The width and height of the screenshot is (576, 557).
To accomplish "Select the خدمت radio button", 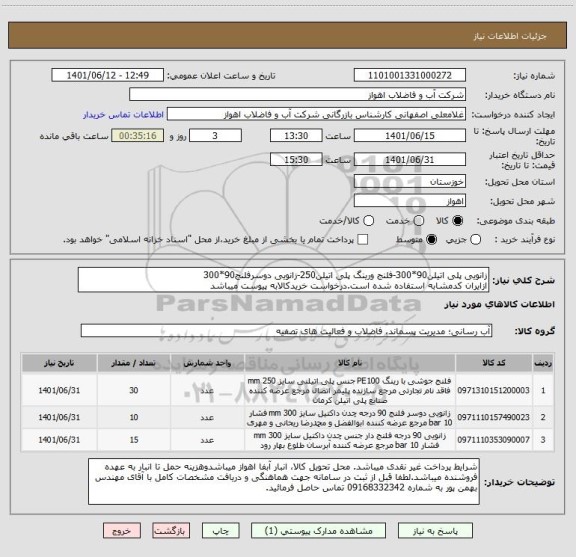I will (419, 220).
